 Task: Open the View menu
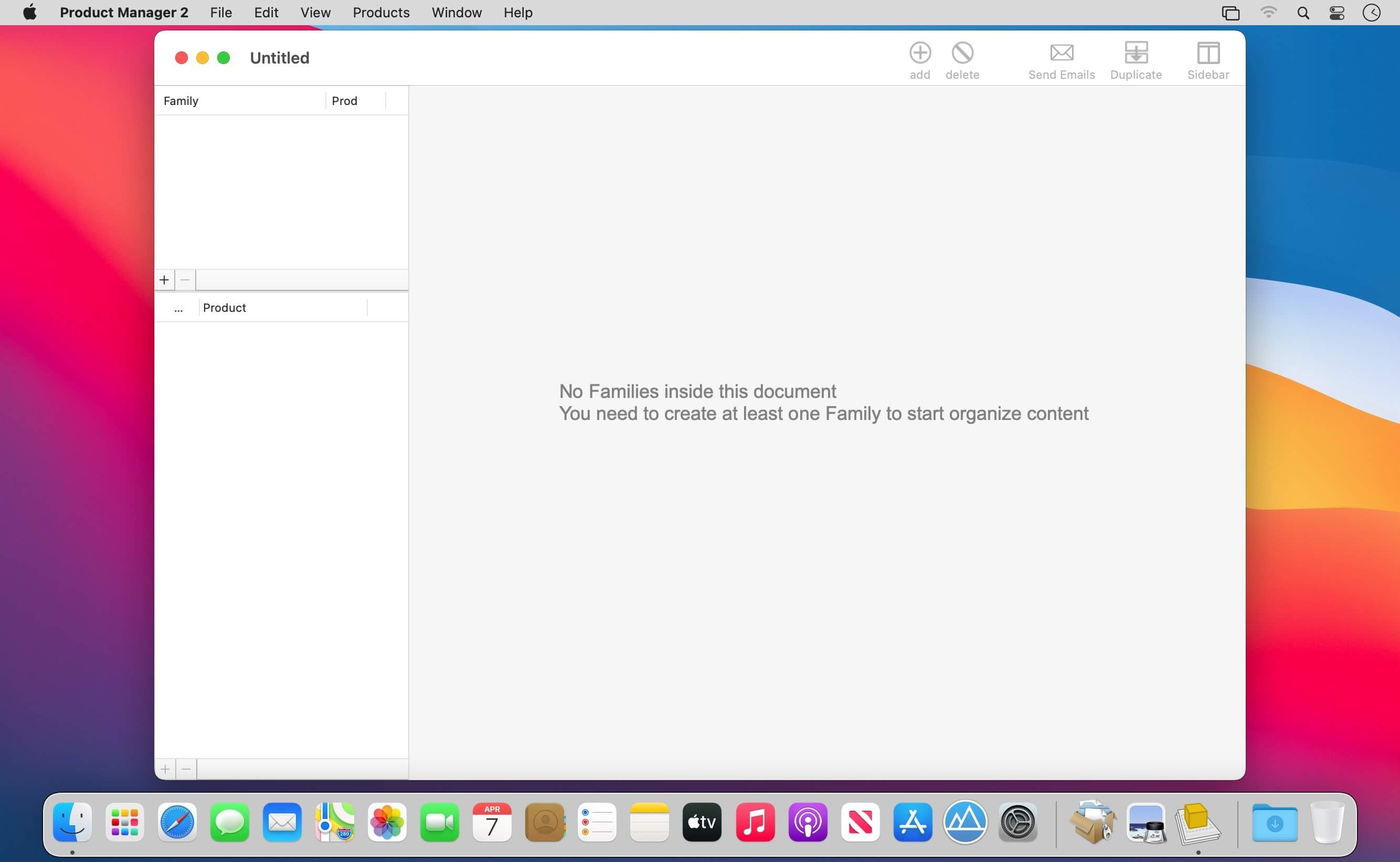(x=315, y=13)
